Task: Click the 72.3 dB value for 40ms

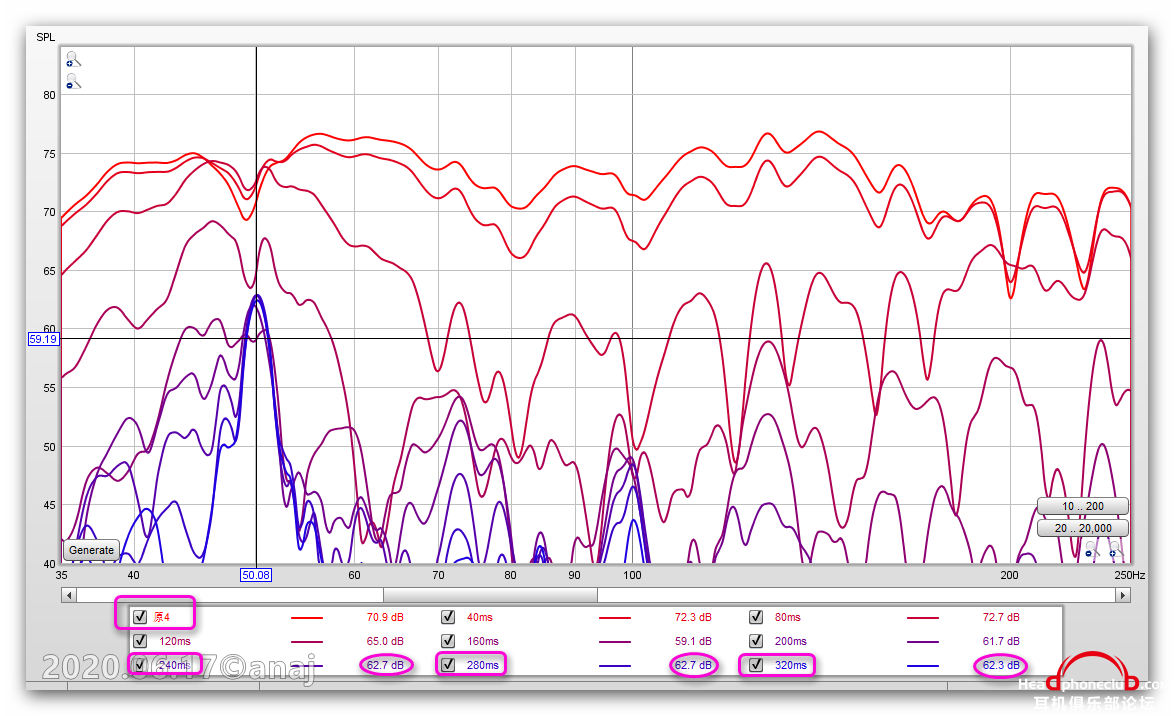Action: [x=693, y=617]
